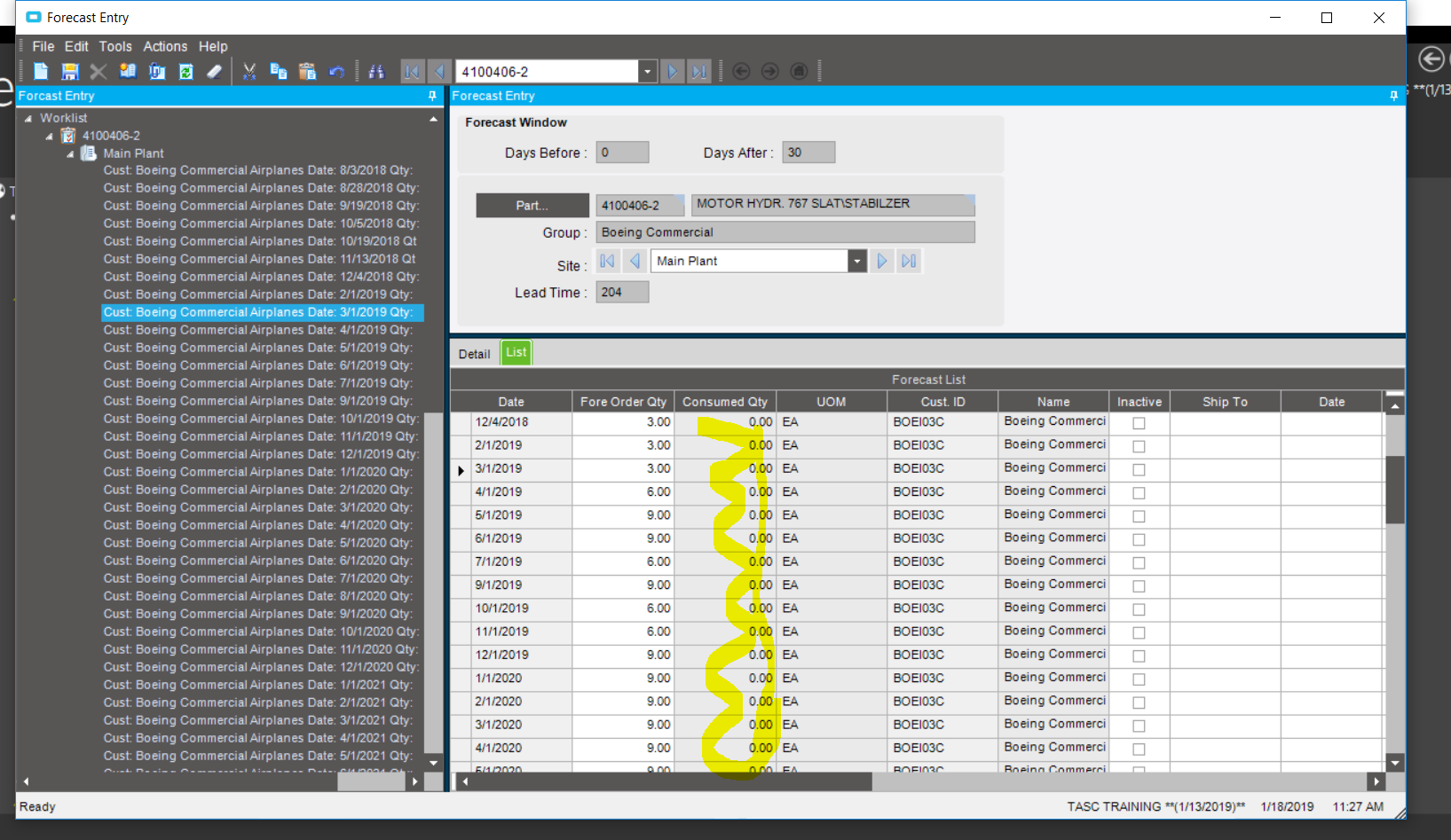1451x840 pixels.
Task: Click the paperclip attachments toolbar icon
Action: coord(157,71)
